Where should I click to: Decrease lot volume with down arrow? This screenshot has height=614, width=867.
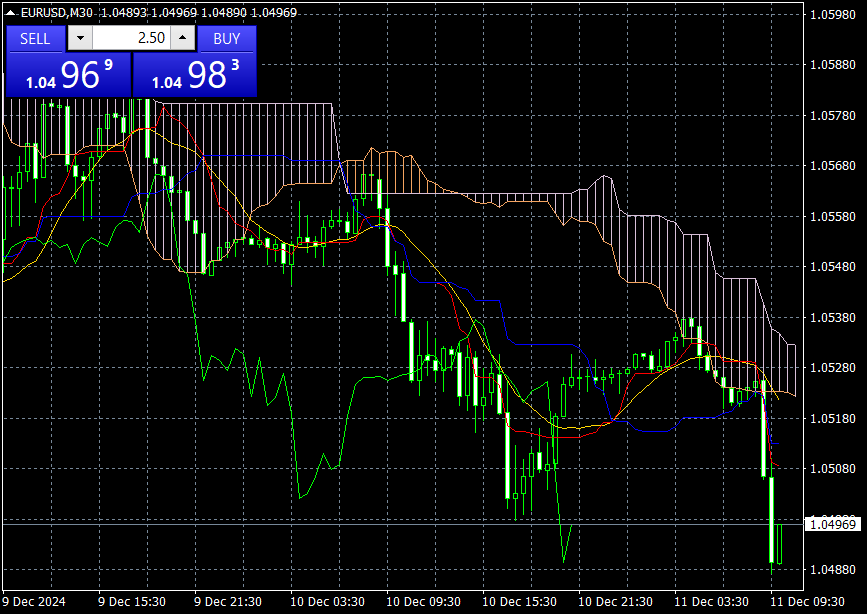[x=80, y=38]
